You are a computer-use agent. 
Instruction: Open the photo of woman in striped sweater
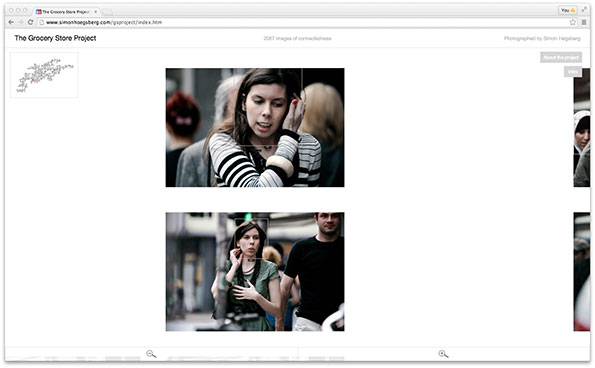pos(255,127)
